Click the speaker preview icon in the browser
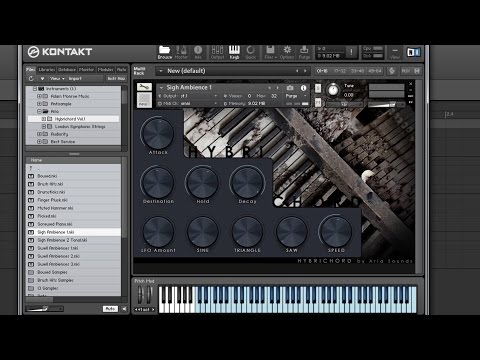This screenshot has width=480, height=360. [124, 309]
